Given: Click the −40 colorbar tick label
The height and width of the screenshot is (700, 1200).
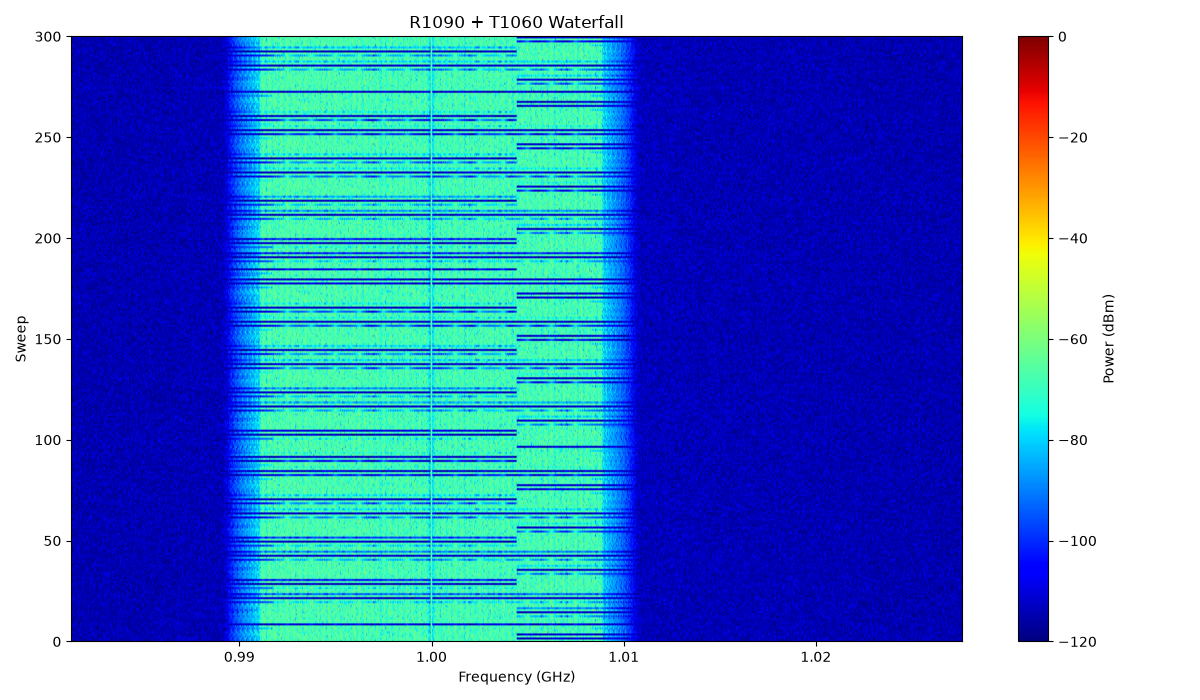Looking at the screenshot, I should click(x=1072, y=239).
